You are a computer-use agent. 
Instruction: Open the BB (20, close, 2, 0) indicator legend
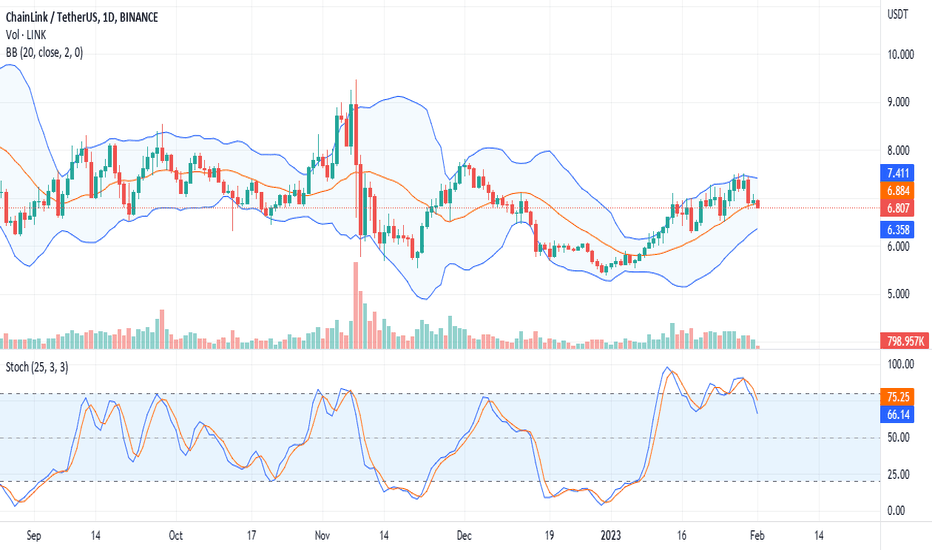pyautogui.click(x=44, y=52)
